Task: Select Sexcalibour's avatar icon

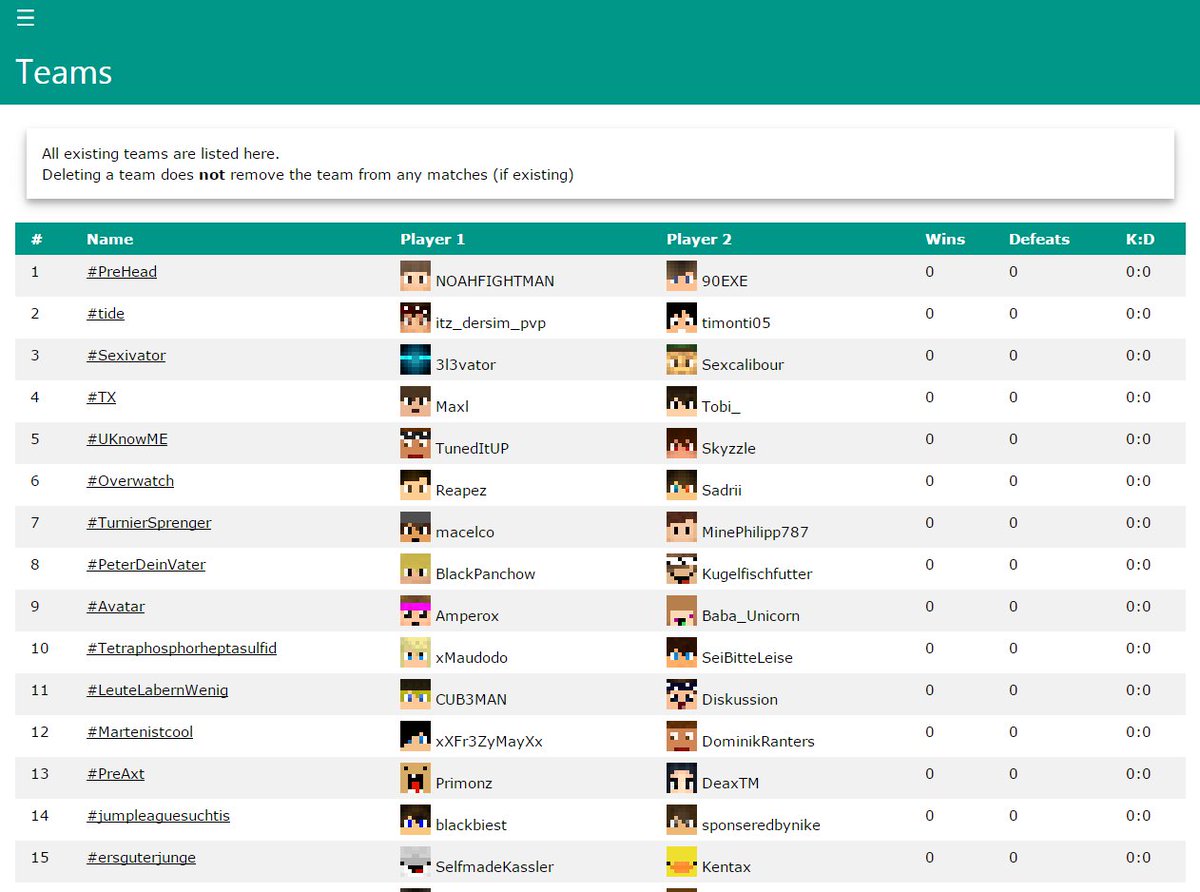Action: [681, 360]
